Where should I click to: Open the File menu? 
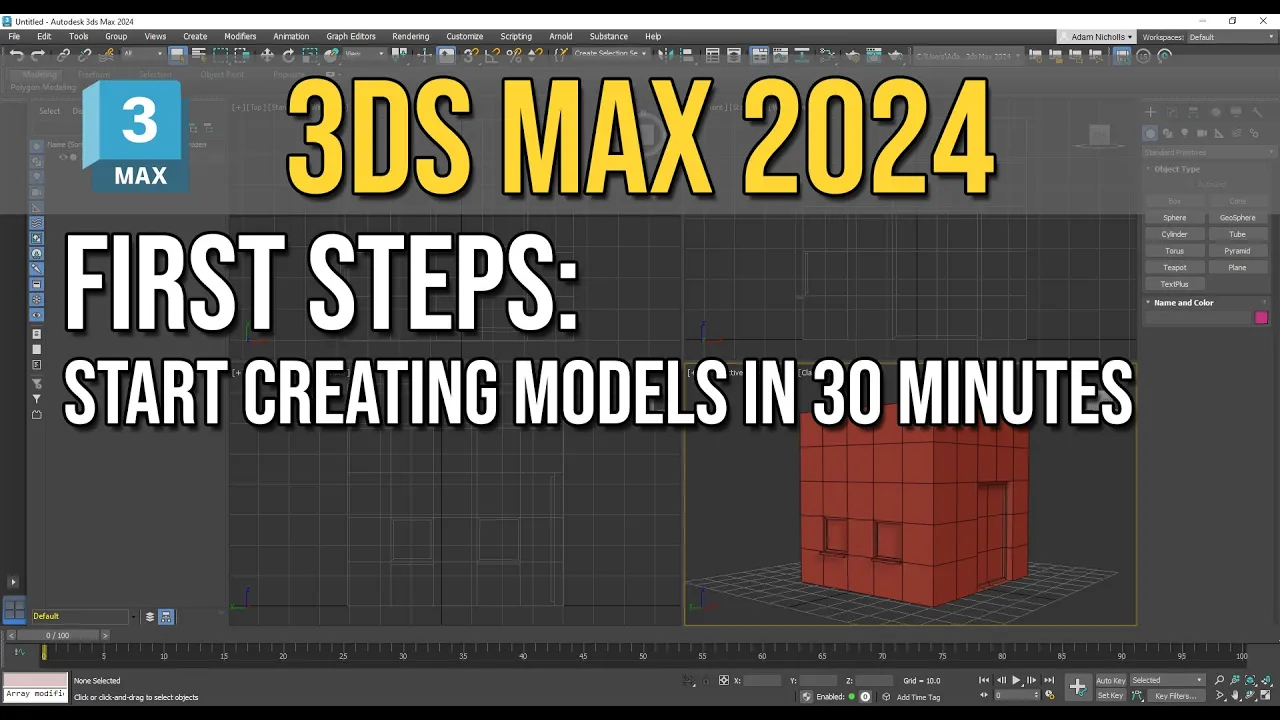pyautogui.click(x=14, y=37)
